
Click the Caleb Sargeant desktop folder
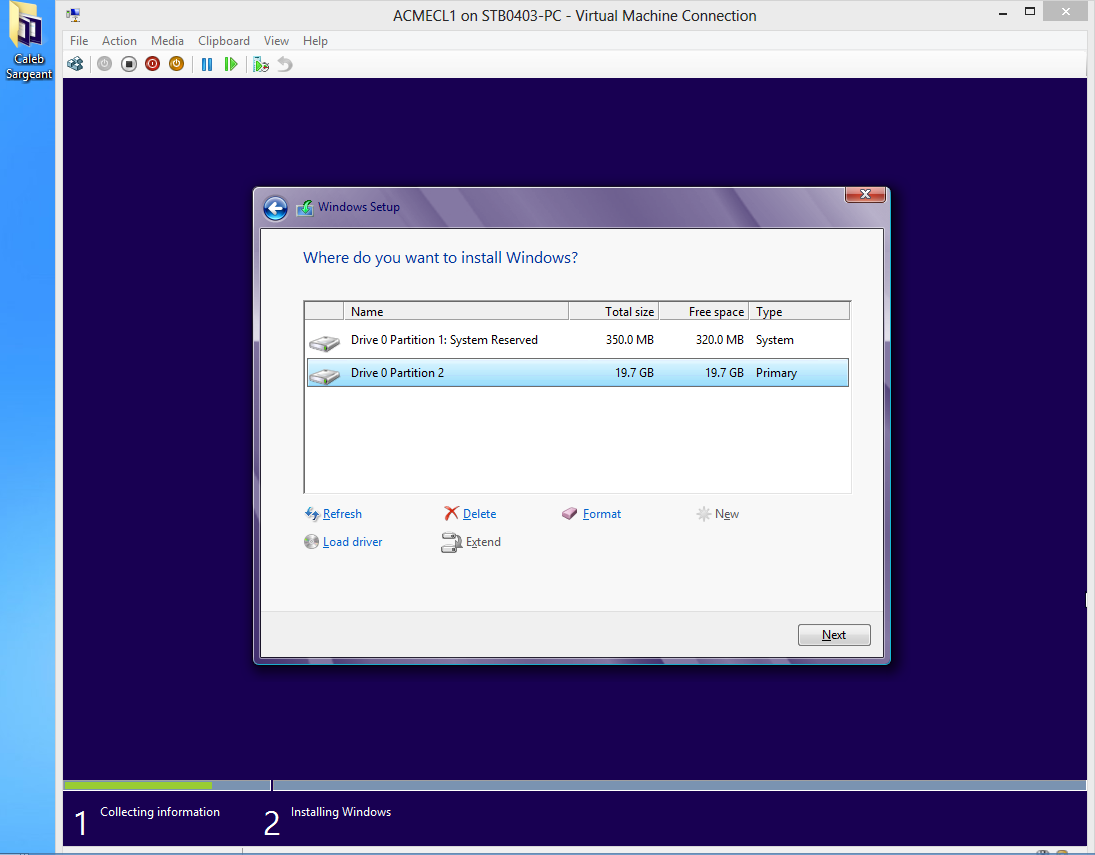(29, 42)
